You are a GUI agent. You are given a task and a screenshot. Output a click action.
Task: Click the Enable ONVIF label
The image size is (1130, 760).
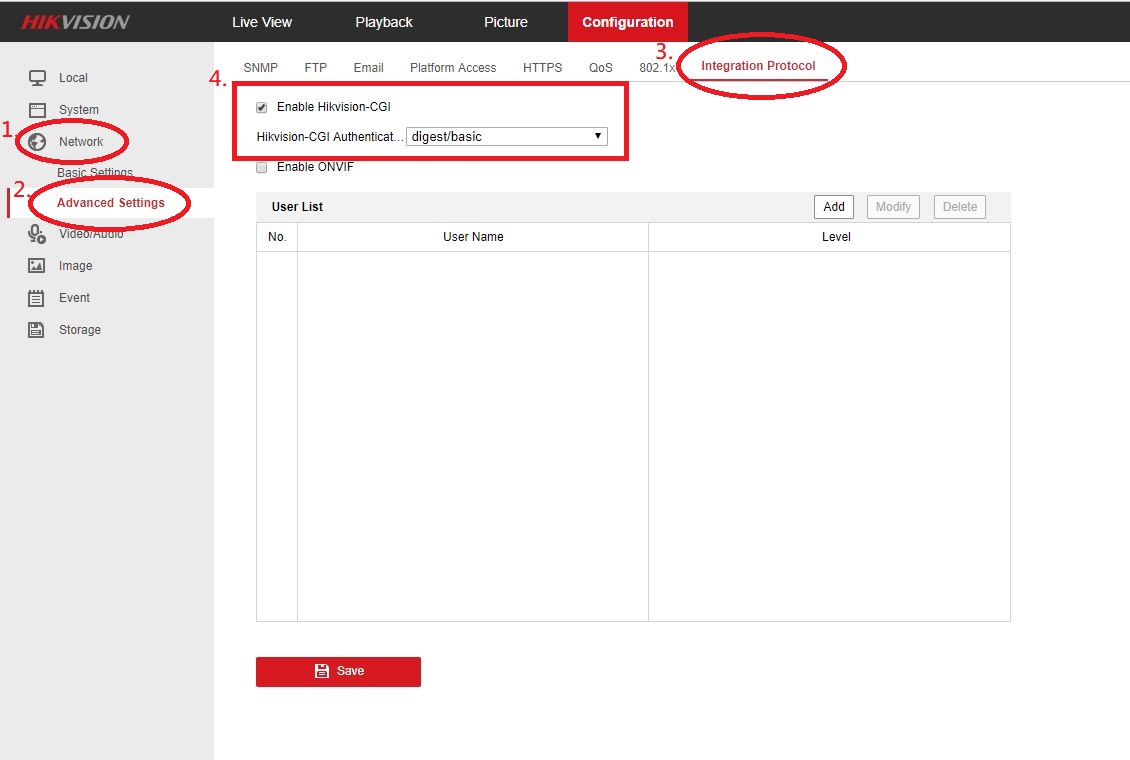[x=315, y=167]
